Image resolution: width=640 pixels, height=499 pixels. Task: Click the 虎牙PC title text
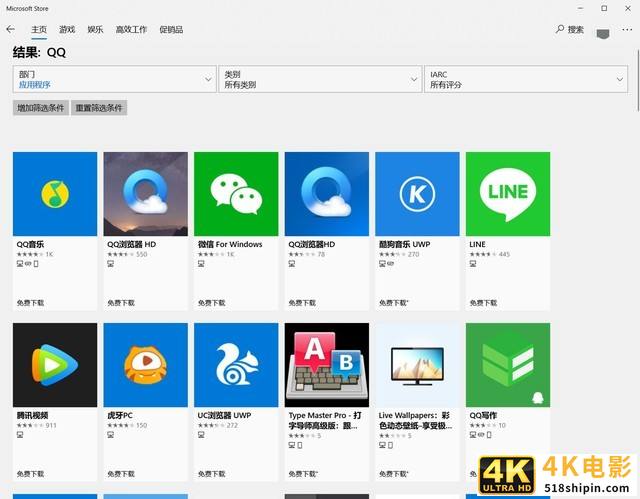[x=120, y=415]
